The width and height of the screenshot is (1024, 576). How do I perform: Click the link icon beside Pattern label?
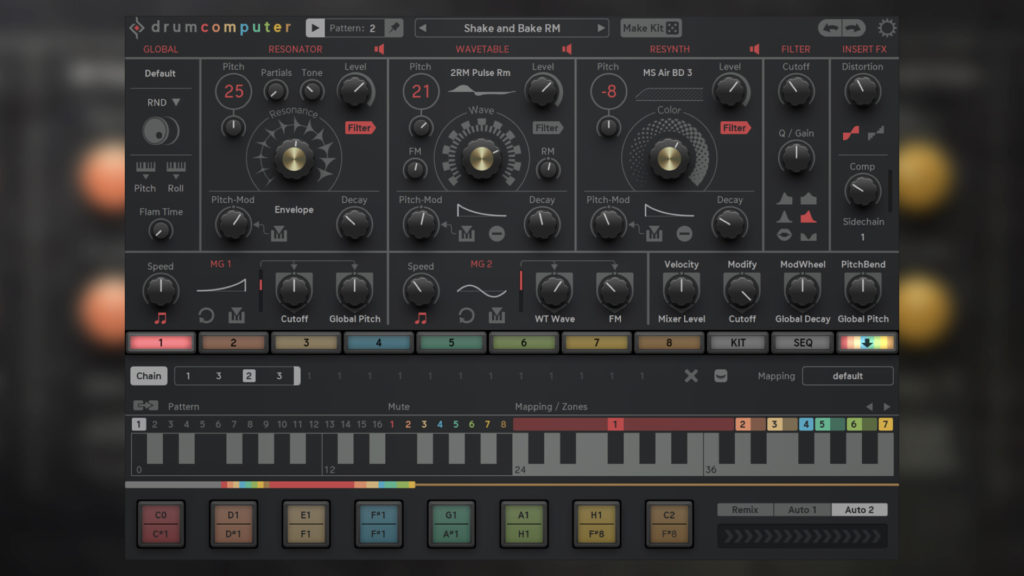point(146,406)
